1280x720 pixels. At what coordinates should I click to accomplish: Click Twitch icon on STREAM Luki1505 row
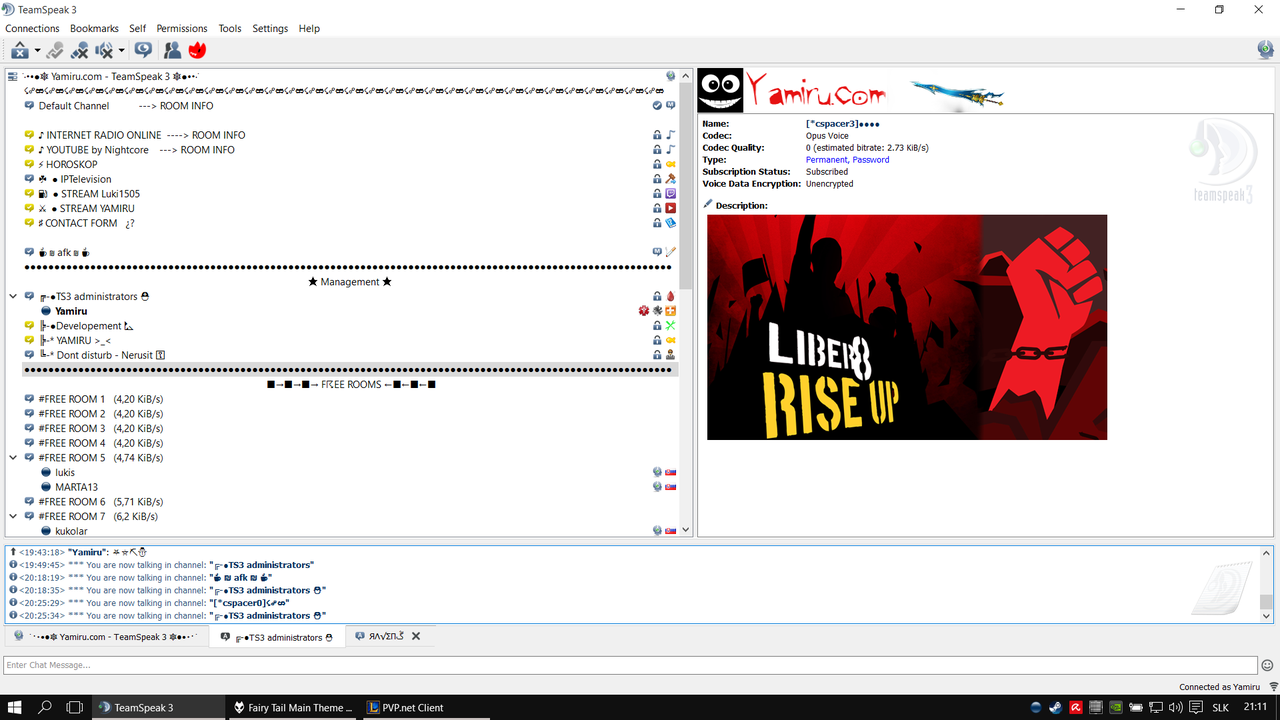coord(671,194)
